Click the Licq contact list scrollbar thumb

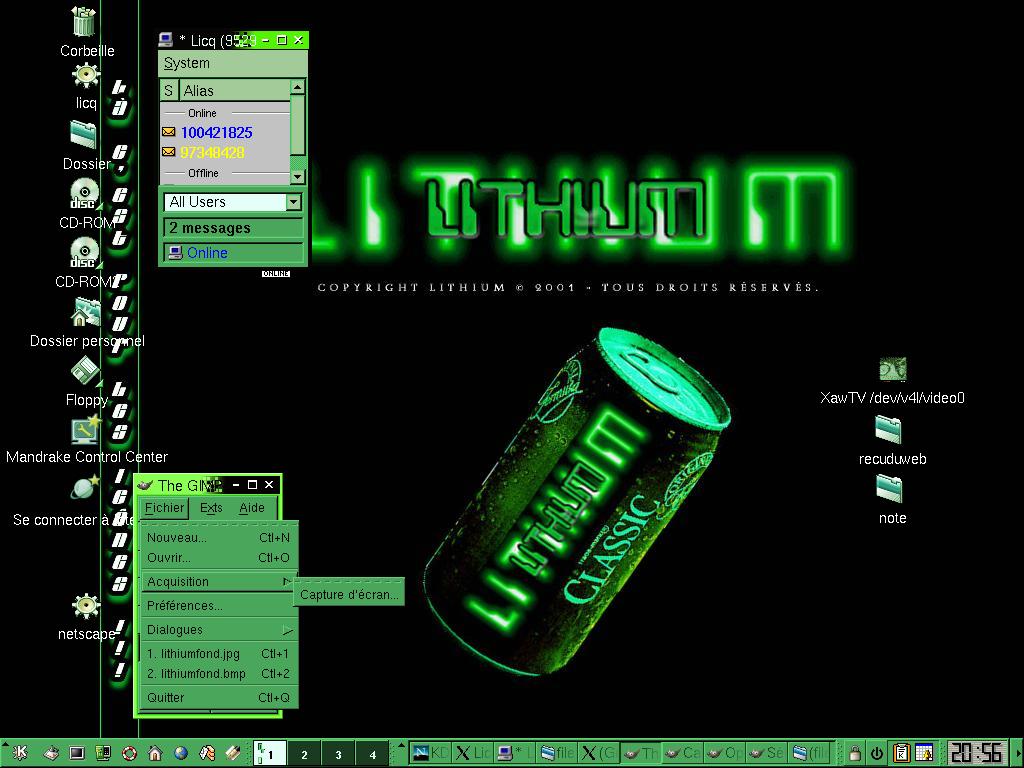tap(298, 125)
